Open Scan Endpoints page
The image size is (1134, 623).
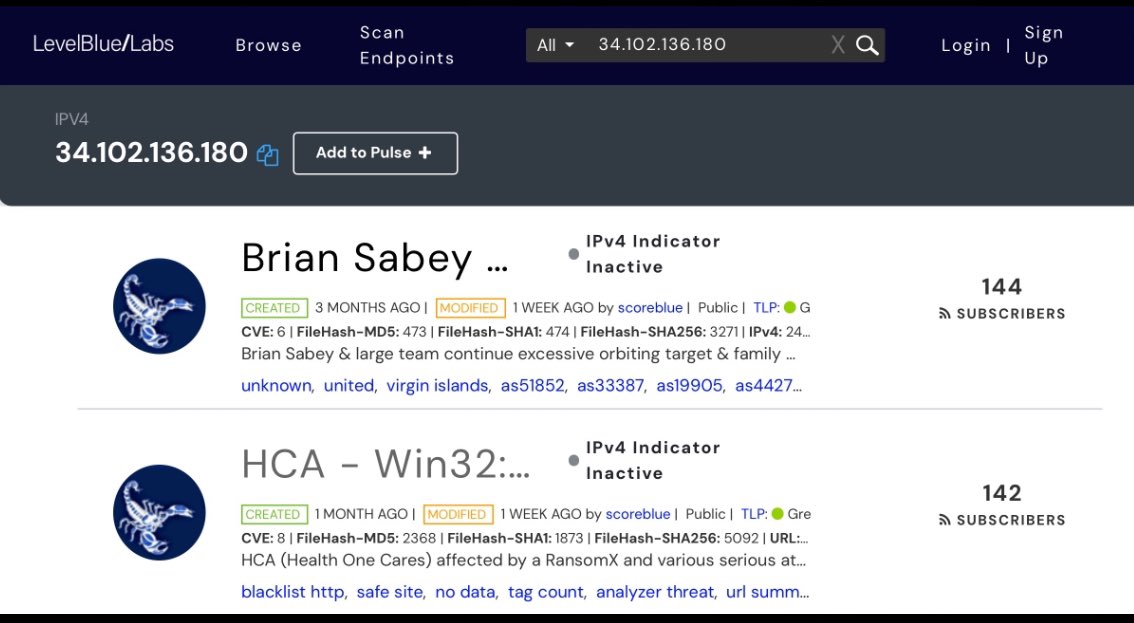406,45
